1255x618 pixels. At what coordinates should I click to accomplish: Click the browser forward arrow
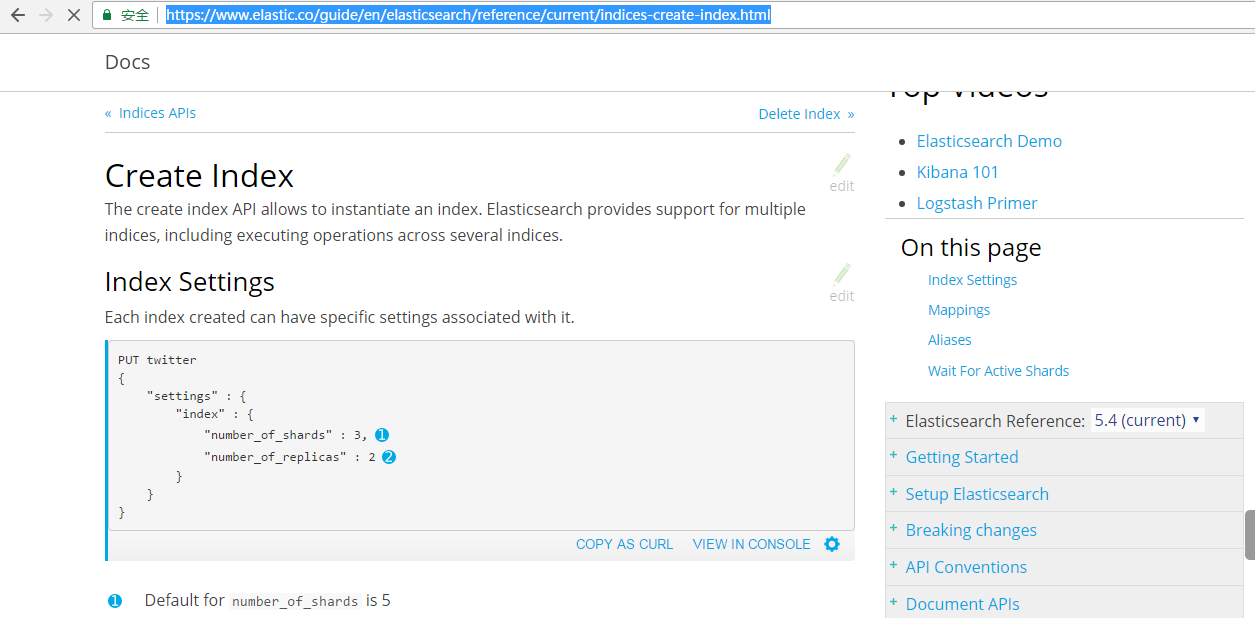pyautogui.click(x=45, y=15)
